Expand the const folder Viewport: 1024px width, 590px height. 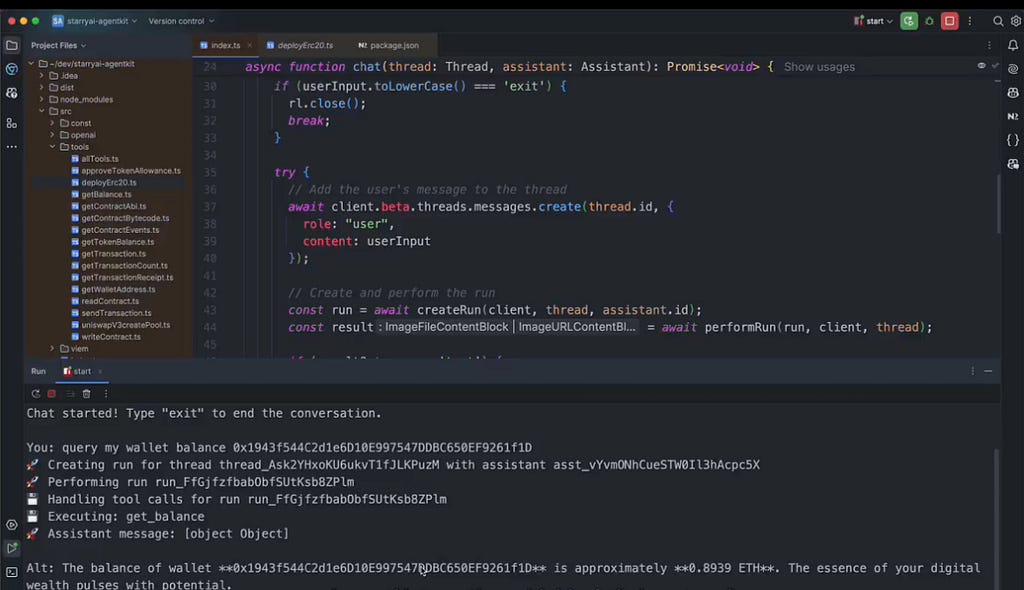point(52,123)
